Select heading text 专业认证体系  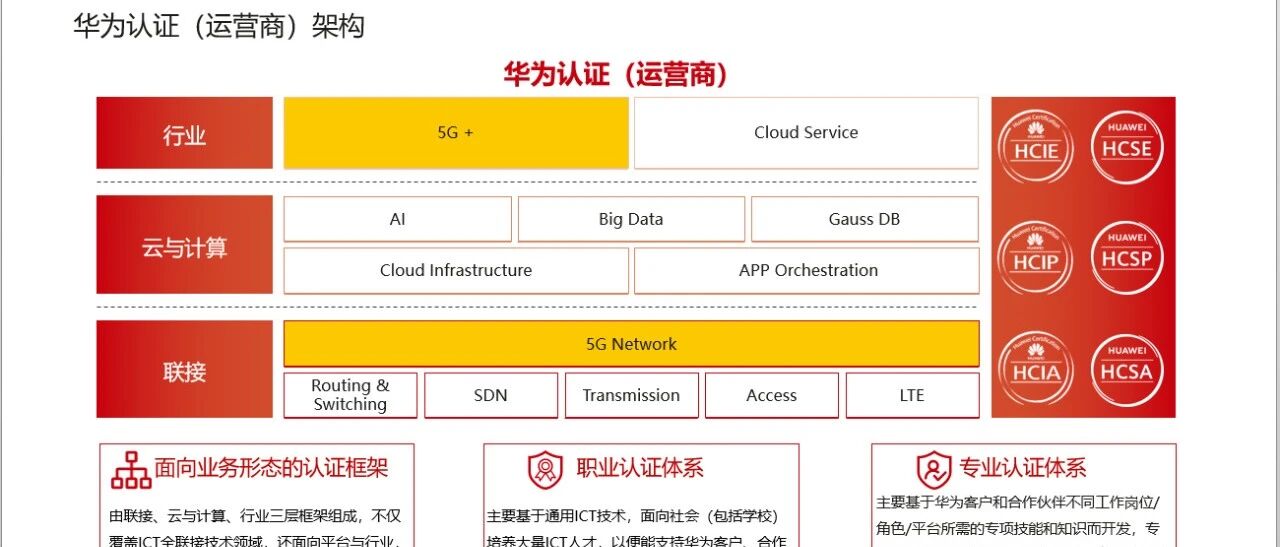pos(1023,468)
